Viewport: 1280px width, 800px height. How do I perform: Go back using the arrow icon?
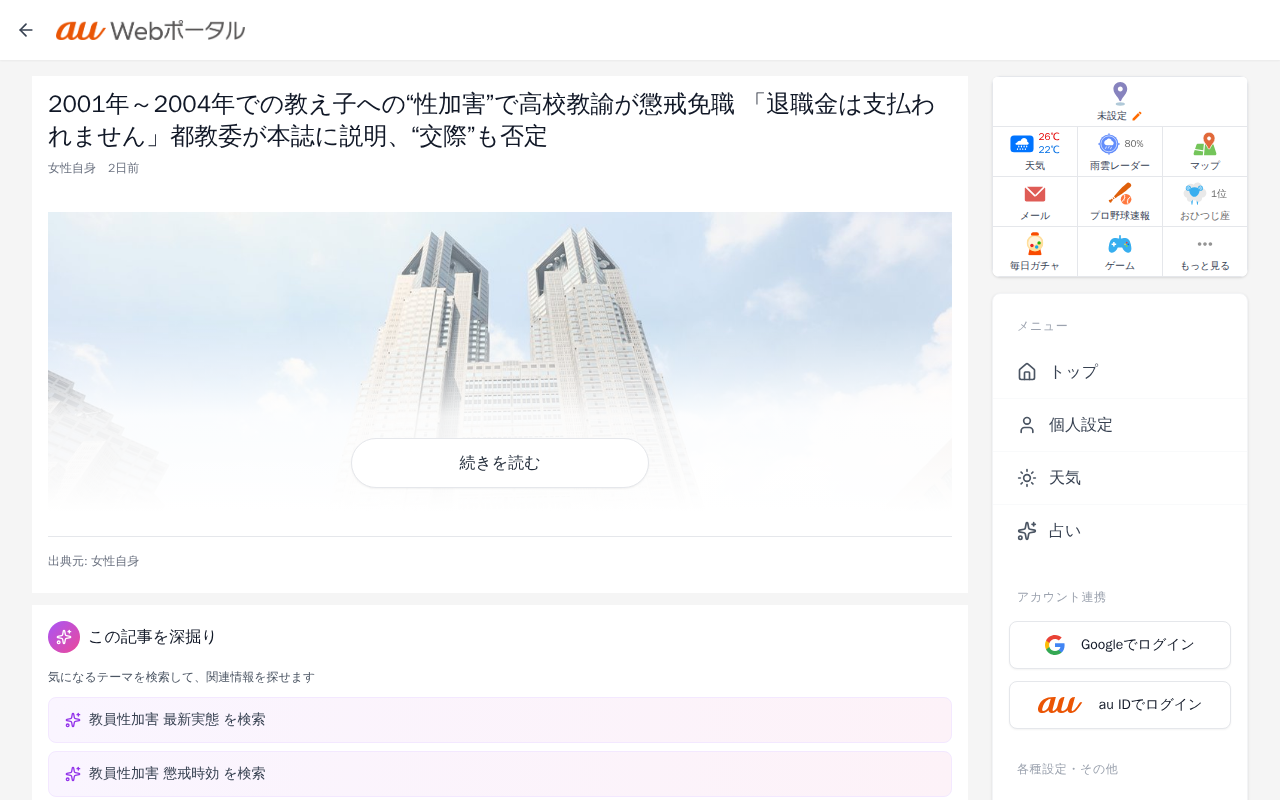tap(26, 30)
